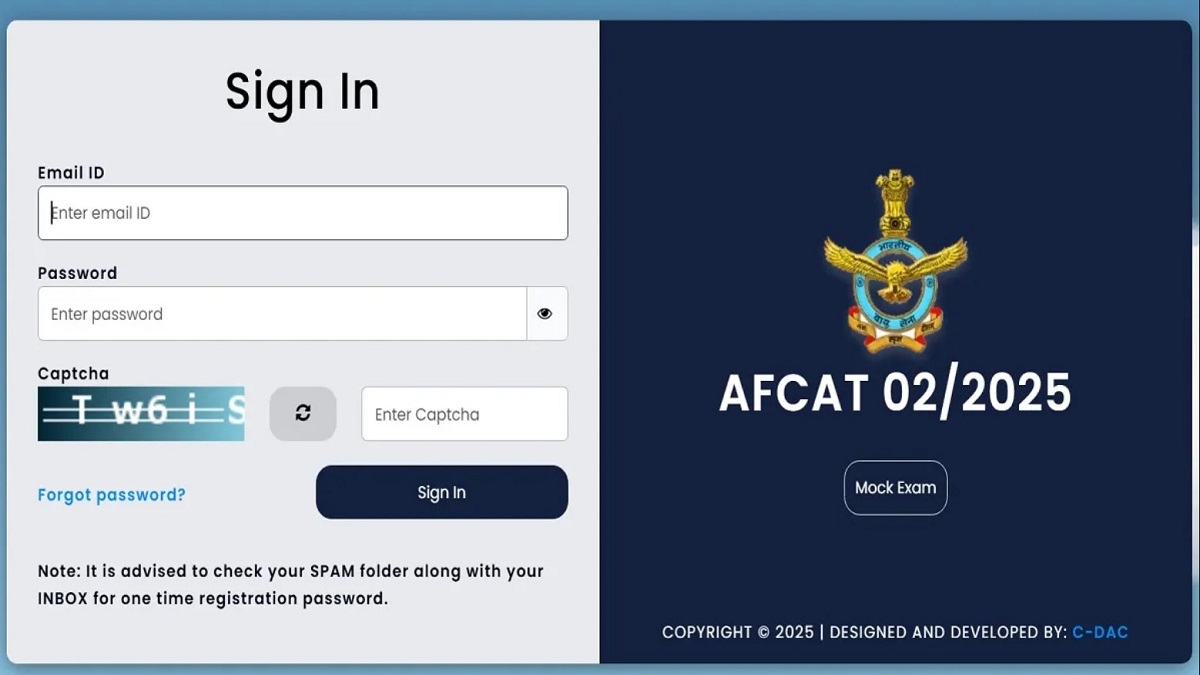Launch the Mock Exam button

pos(895,488)
